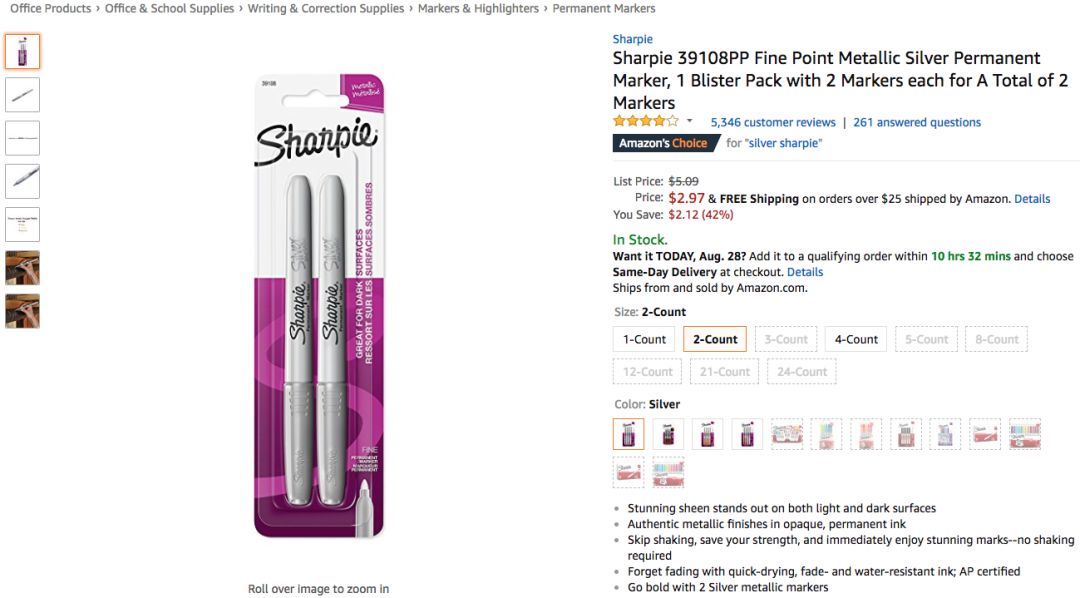Image resolution: width=1080 pixels, height=598 pixels.
Task: Click the four-star rating icons
Action: click(x=645, y=122)
